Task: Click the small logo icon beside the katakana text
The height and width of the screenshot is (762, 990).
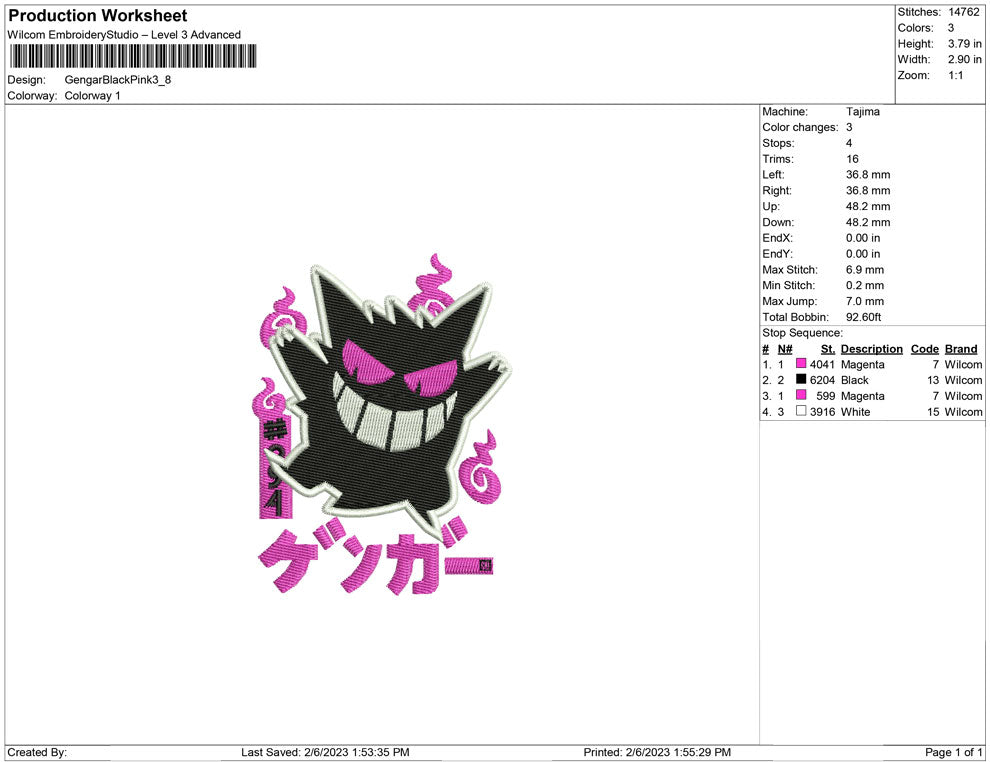Action: click(484, 566)
